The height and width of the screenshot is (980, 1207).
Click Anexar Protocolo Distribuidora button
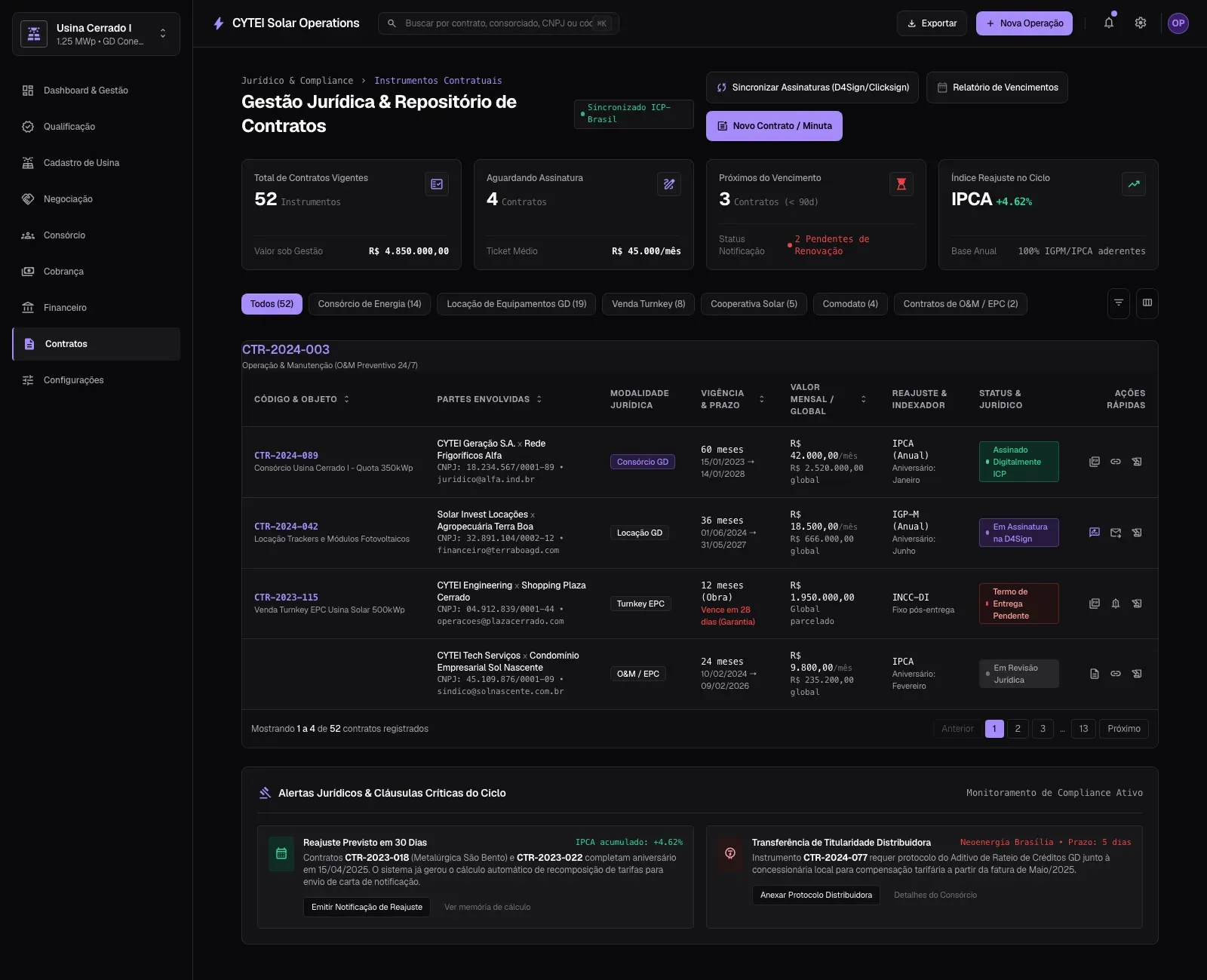coord(816,895)
